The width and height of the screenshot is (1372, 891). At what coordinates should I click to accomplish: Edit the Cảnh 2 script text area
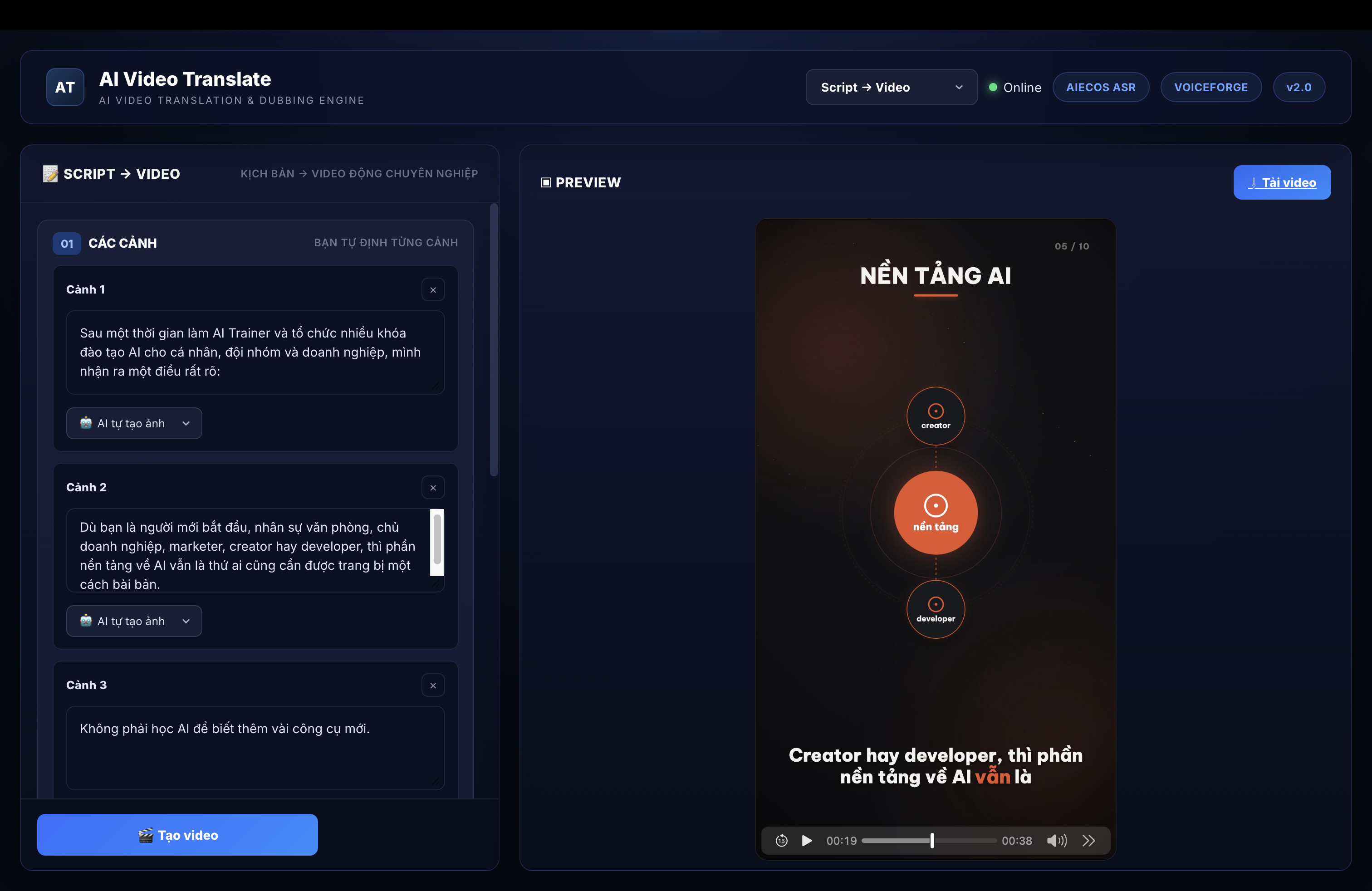255,550
